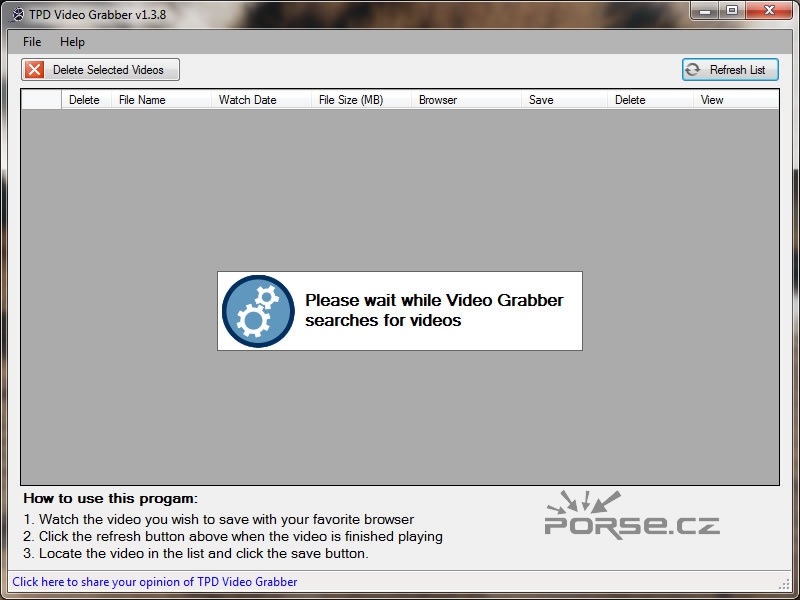Click the red X icon on Delete Selected Videos
800x600 pixels.
pyautogui.click(x=35, y=70)
